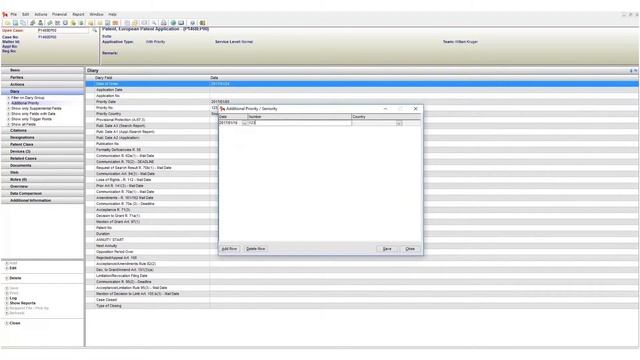Viewport: 640px width, 360px height.
Task: Select the Citations section in the sidebar
Action: (x=42, y=130)
